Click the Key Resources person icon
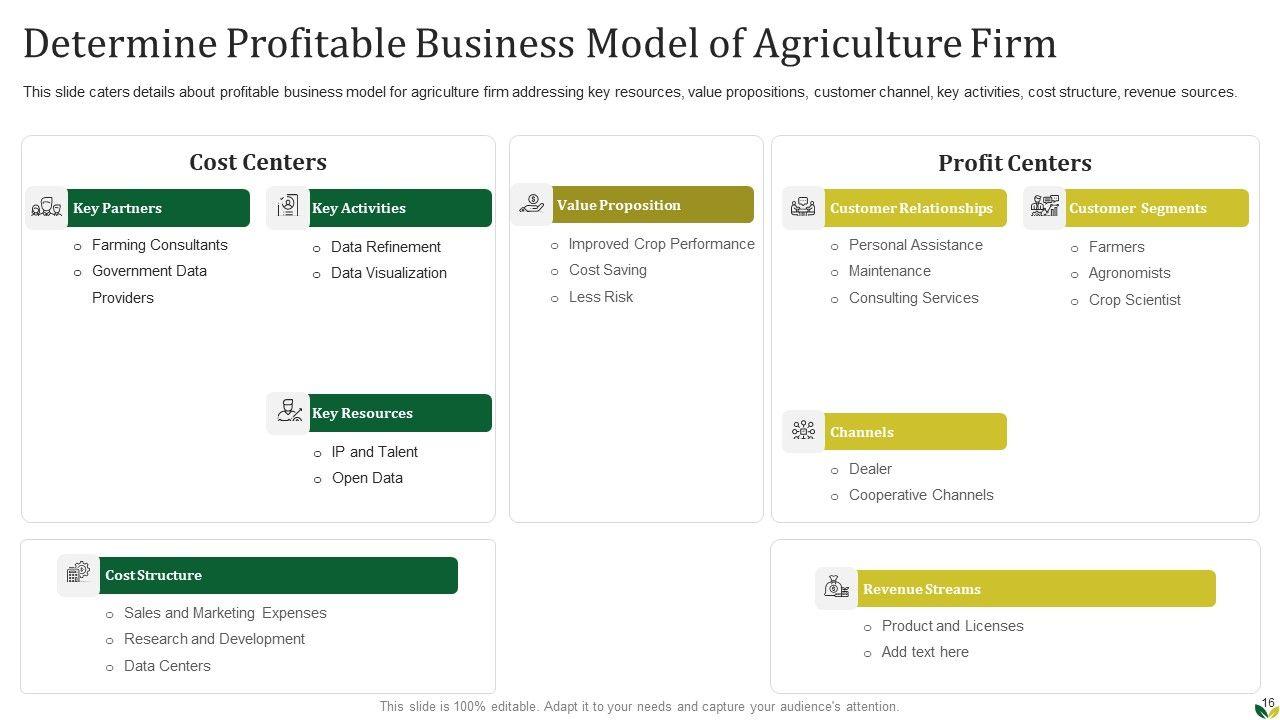Viewport: 1280px width, 720px height. (289, 412)
